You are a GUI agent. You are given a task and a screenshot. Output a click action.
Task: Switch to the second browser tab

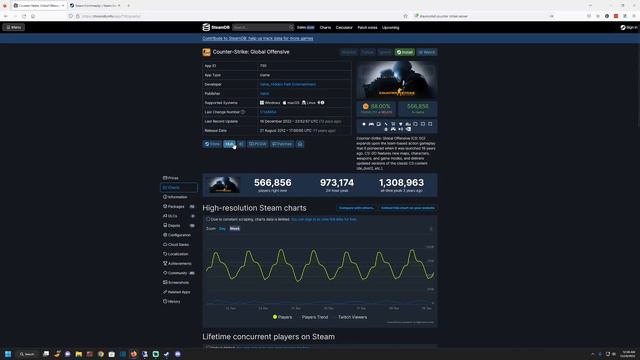point(95,6)
